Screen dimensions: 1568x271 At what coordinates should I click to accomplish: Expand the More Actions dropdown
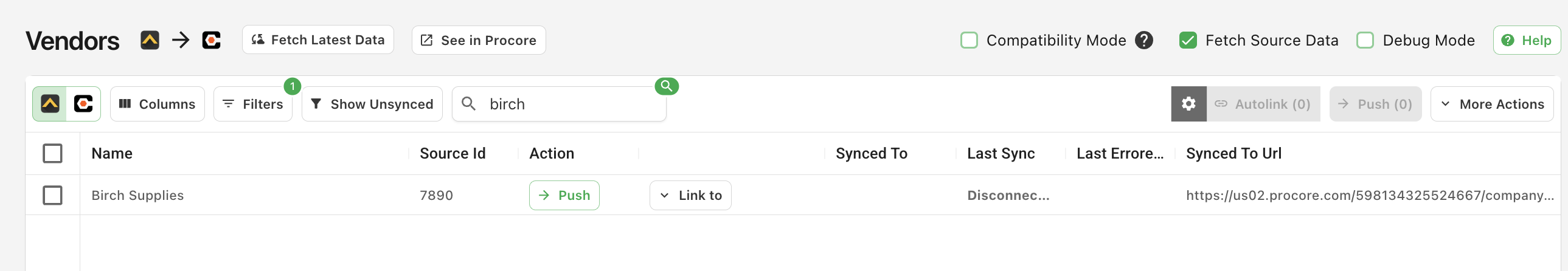(1491, 104)
